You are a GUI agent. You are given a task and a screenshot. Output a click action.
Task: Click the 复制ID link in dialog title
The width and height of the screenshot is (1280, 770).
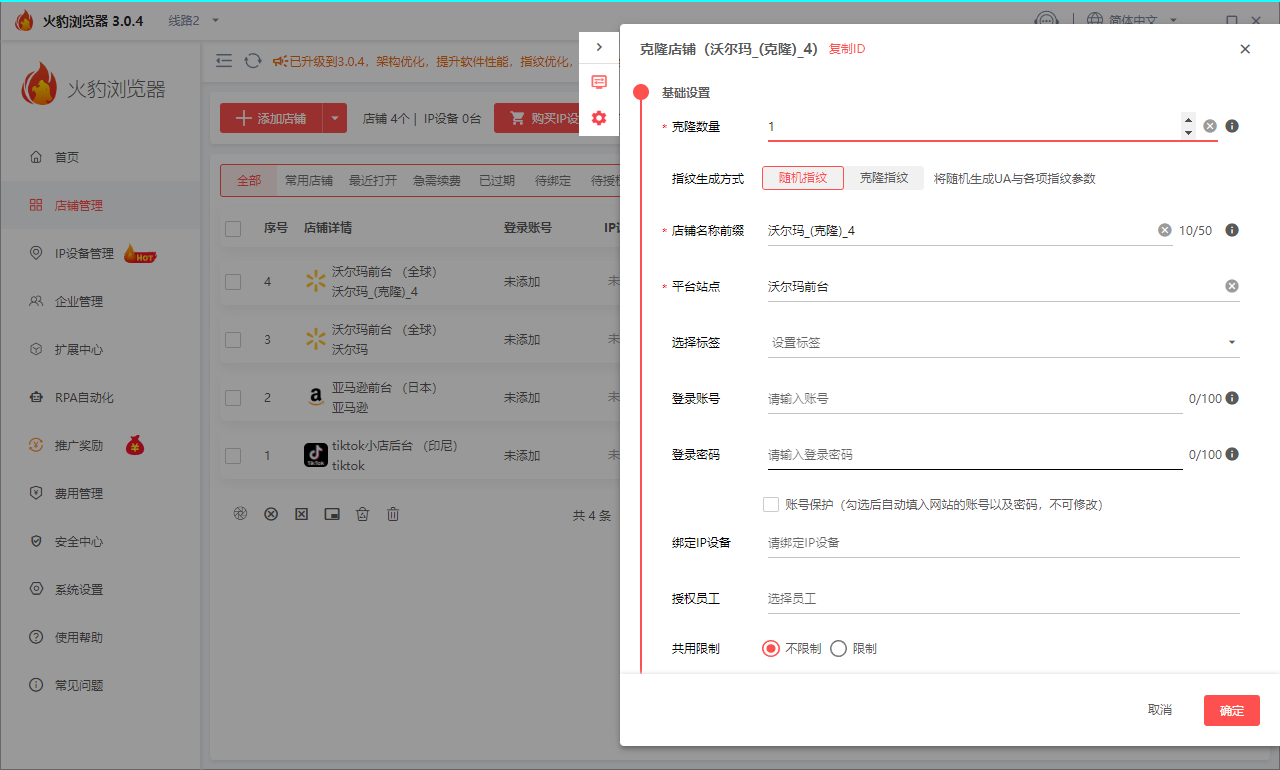click(x=847, y=48)
